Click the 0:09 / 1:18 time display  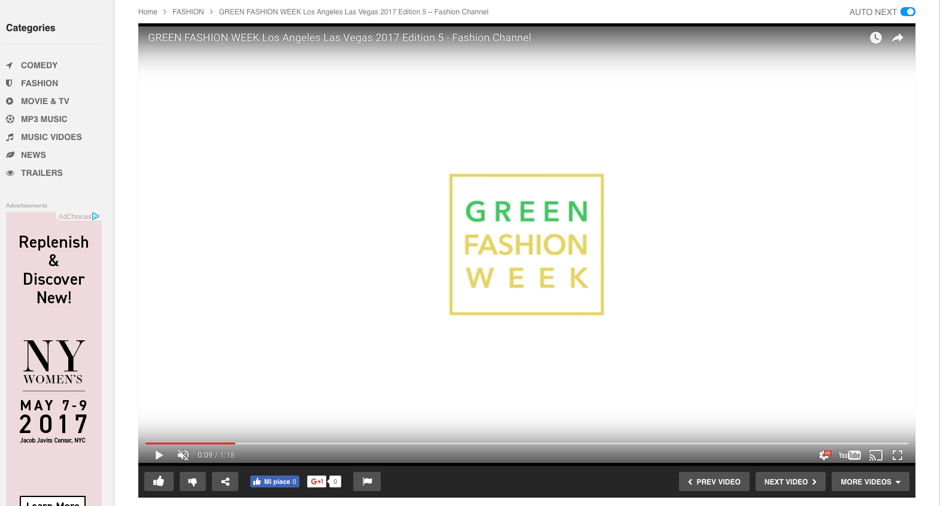[216, 455]
